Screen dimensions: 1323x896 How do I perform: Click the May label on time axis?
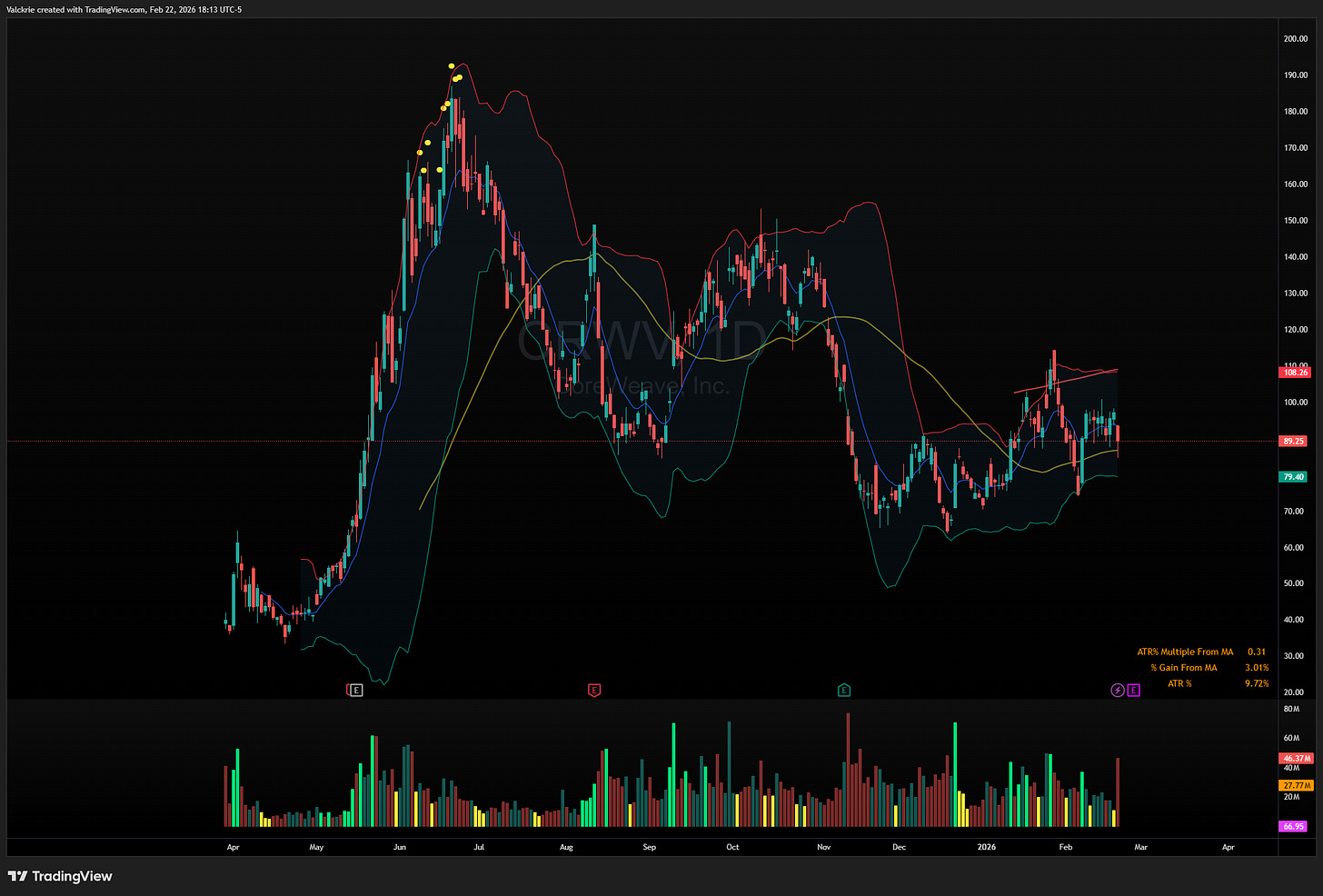click(x=316, y=847)
